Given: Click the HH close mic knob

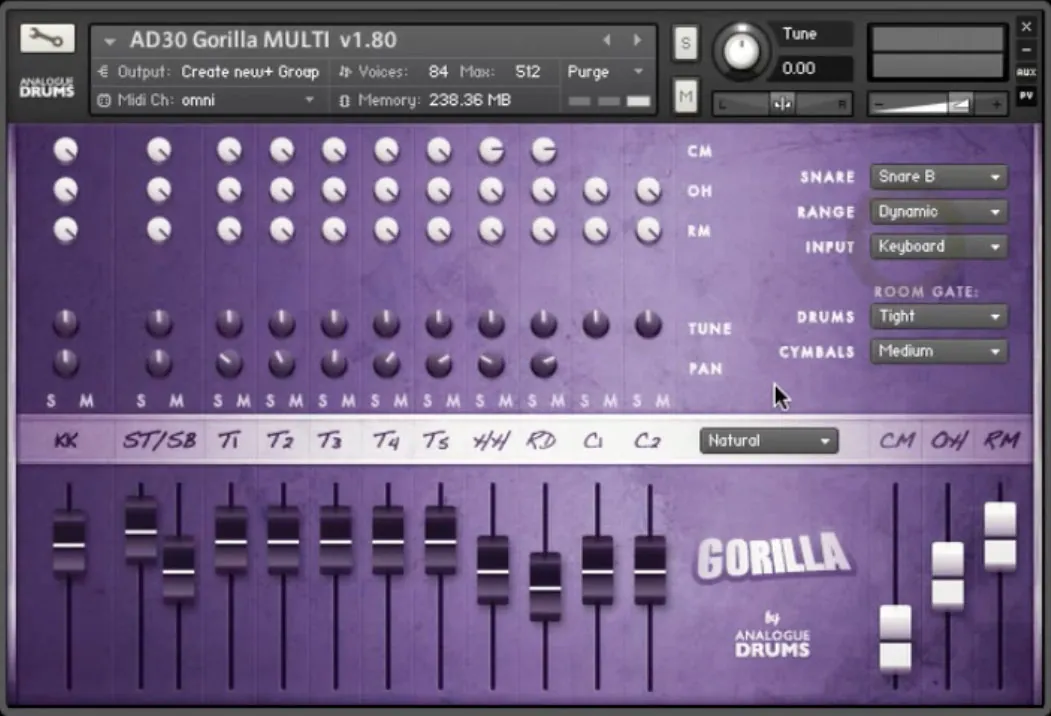Looking at the screenshot, I should click(491, 151).
